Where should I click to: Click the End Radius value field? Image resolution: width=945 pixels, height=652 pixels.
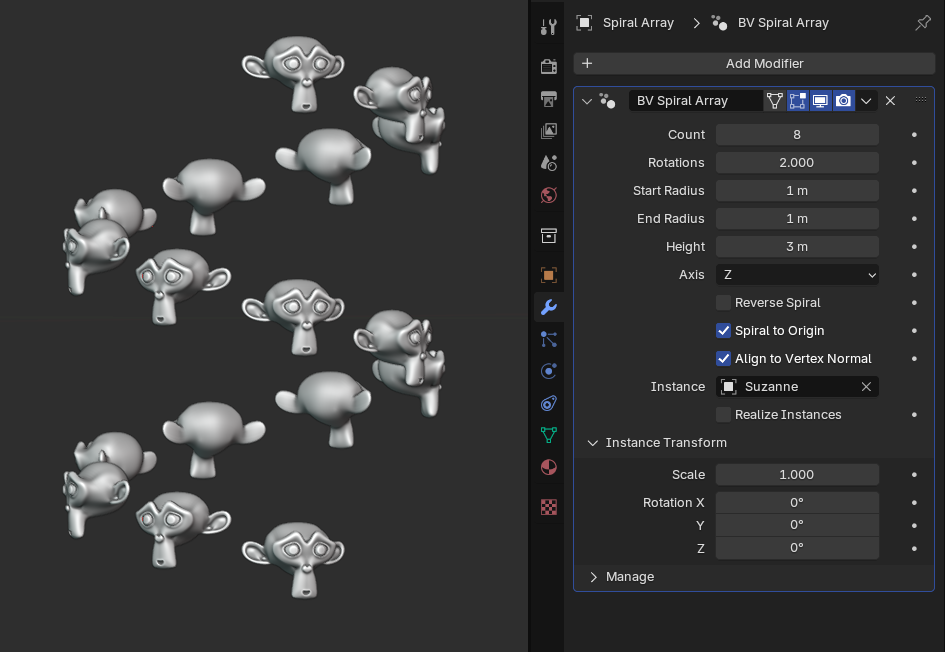tap(797, 219)
